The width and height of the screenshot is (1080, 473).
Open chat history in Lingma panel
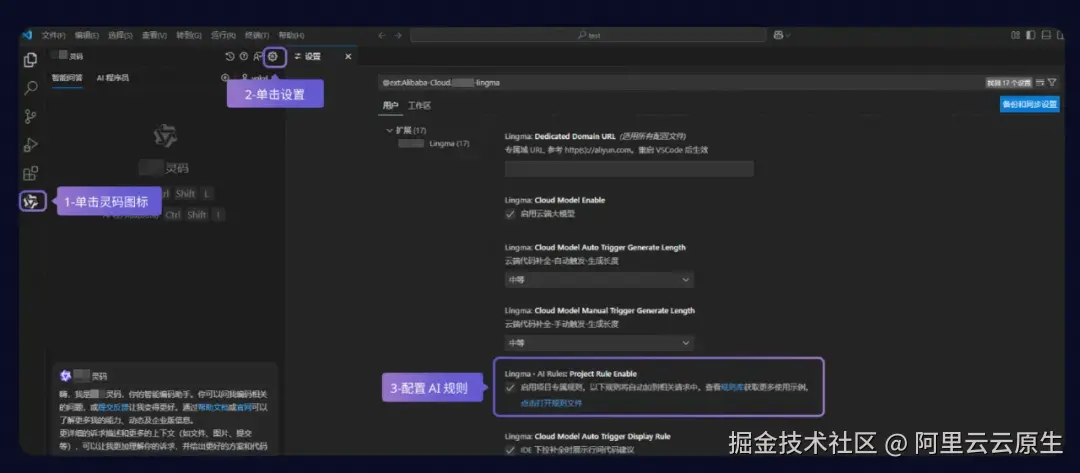click(230, 56)
